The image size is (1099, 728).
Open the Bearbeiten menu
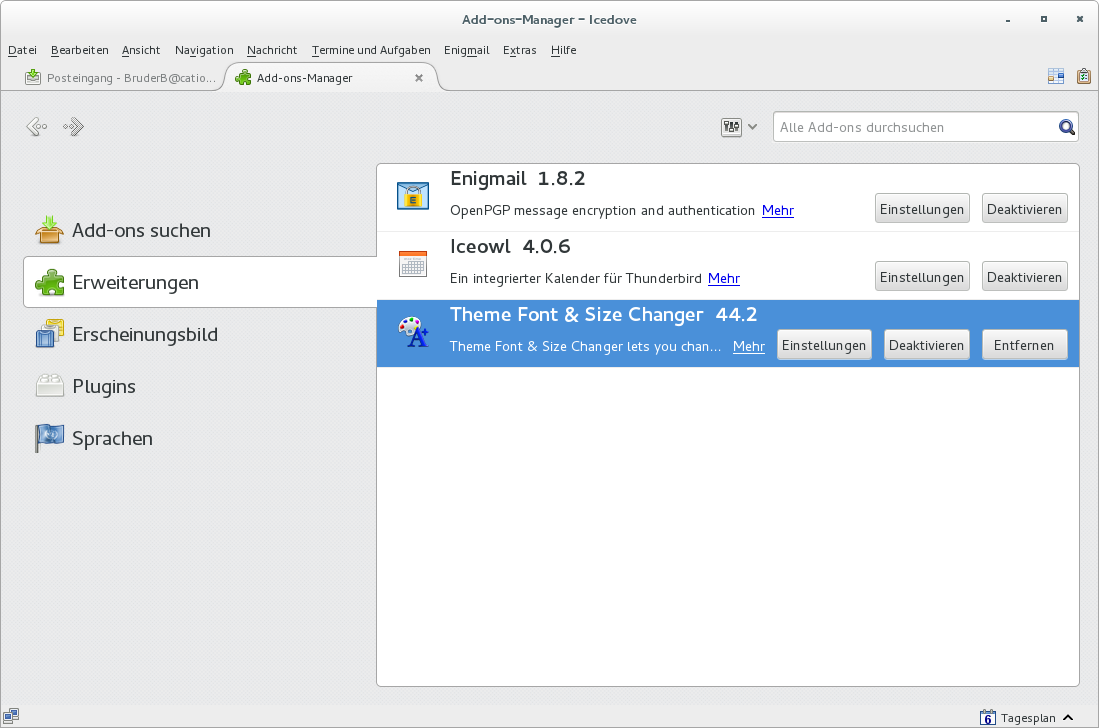pos(80,50)
